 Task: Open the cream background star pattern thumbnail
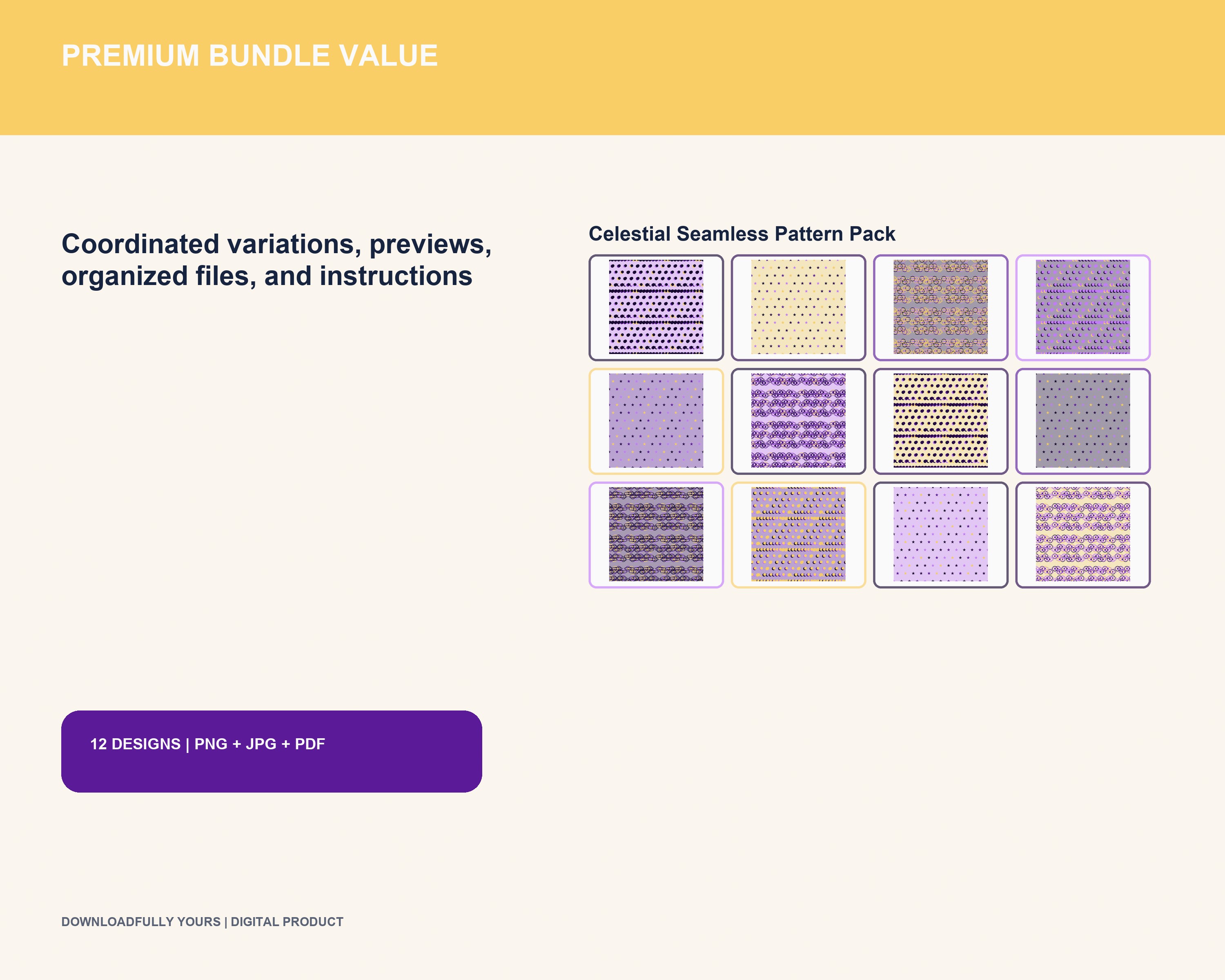pos(798,307)
